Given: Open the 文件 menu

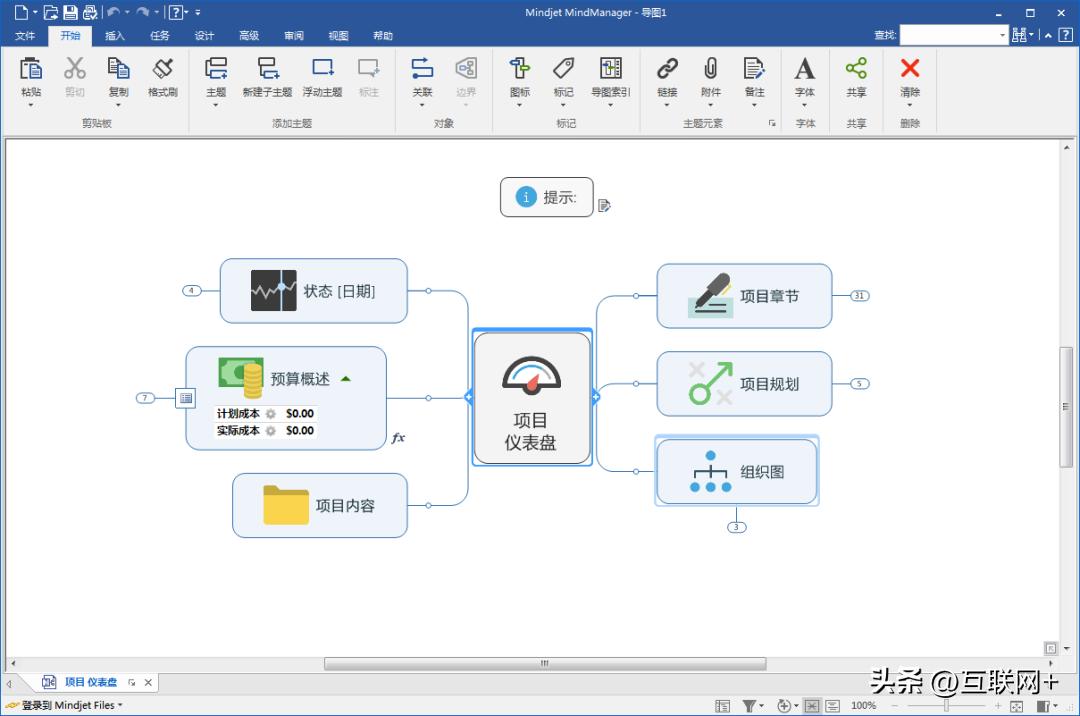Looking at the screenshot, I should click(x=26, y=35).
